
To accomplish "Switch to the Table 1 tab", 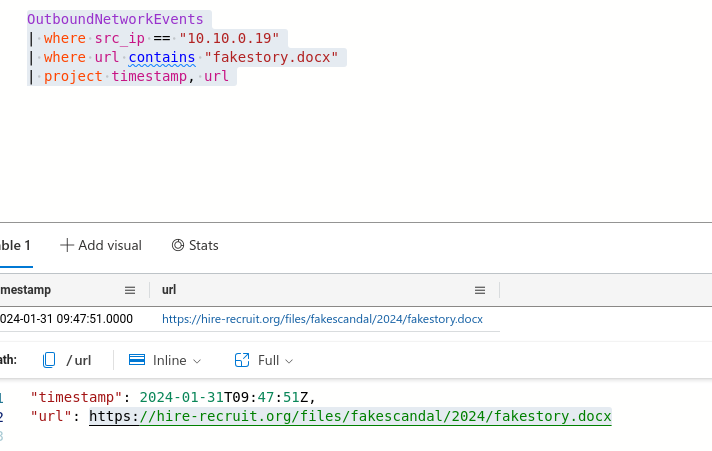I will 15,245.
